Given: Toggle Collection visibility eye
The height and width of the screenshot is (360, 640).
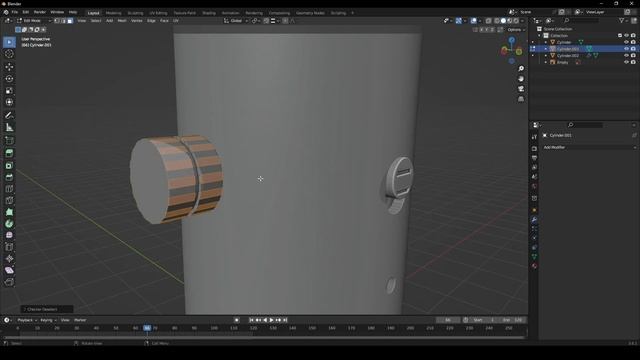Looking at the screenshot, I should 626,36.
